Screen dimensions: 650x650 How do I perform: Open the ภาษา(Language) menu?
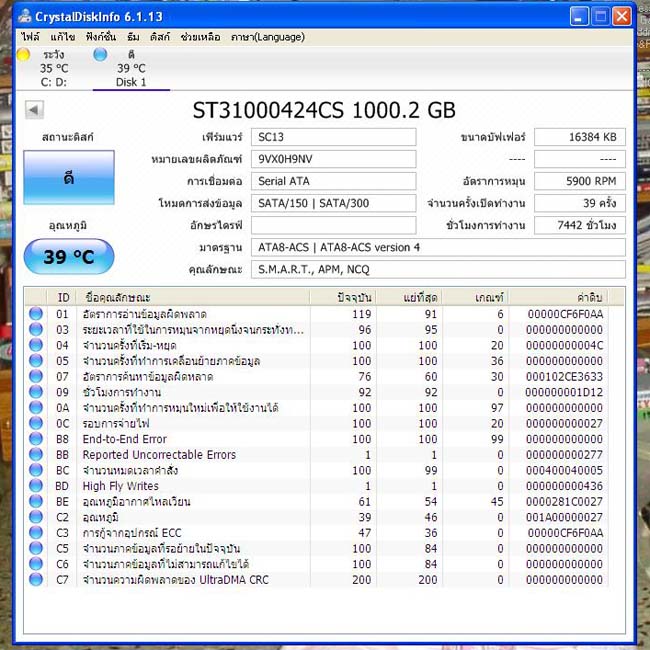point(268,37)
